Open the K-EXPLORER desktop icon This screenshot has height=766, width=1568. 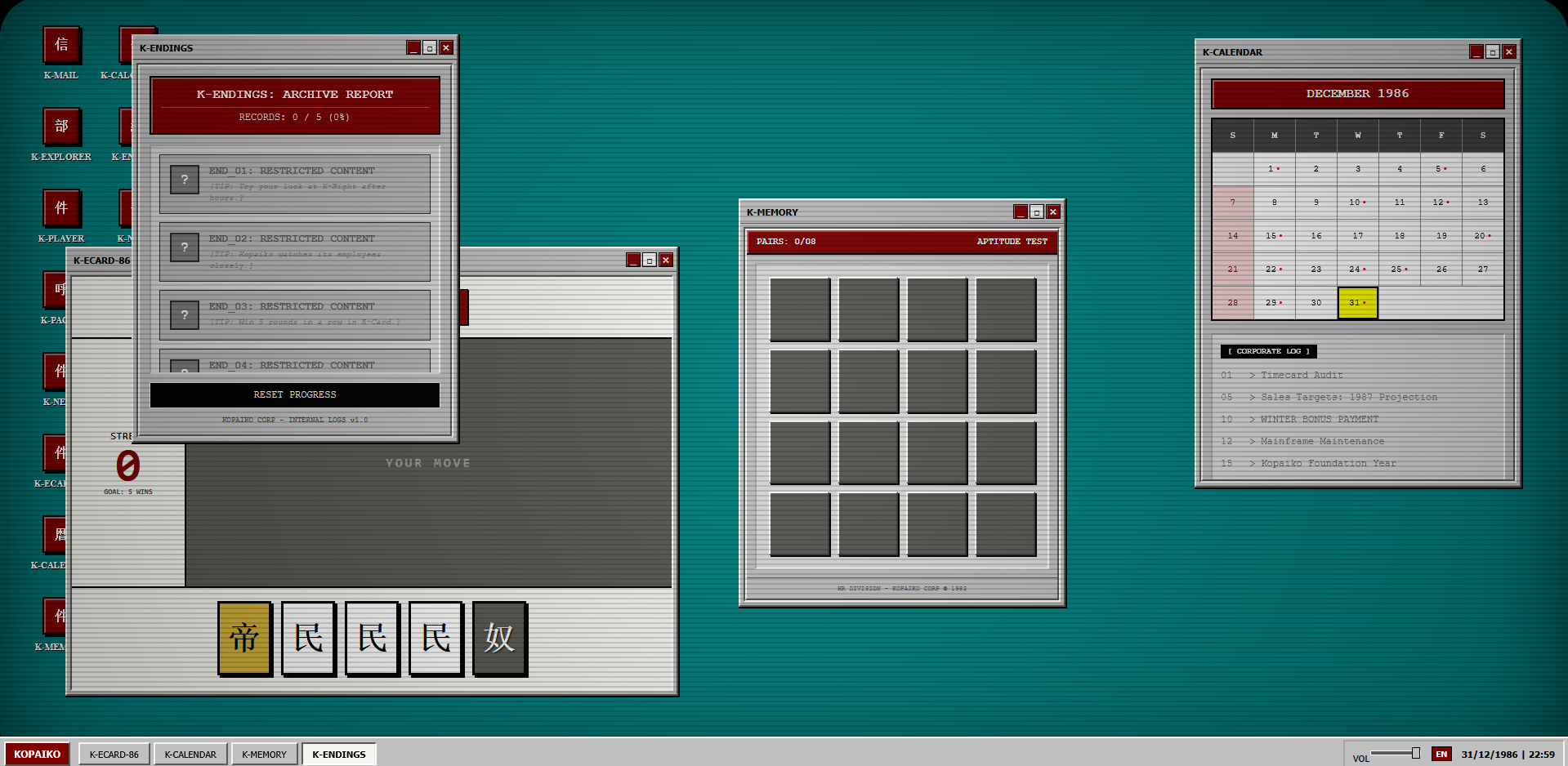click(61, 127)
